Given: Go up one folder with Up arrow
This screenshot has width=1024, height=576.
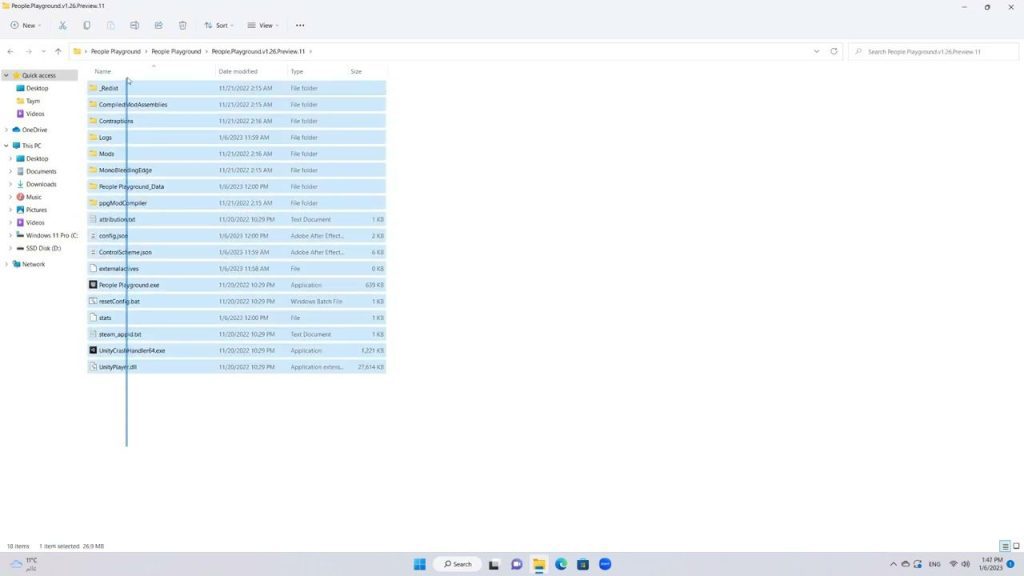Looking at the screenshot, I should 58,51.
